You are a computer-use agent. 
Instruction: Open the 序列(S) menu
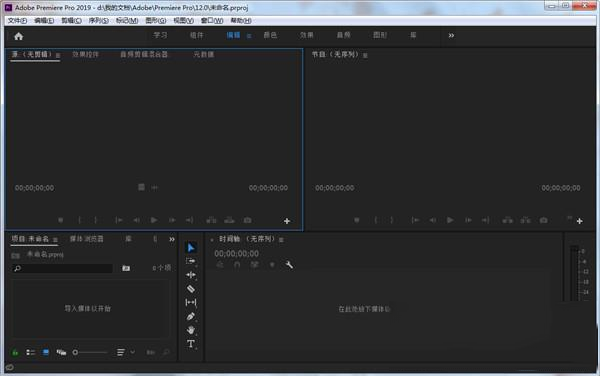point(98,21)
